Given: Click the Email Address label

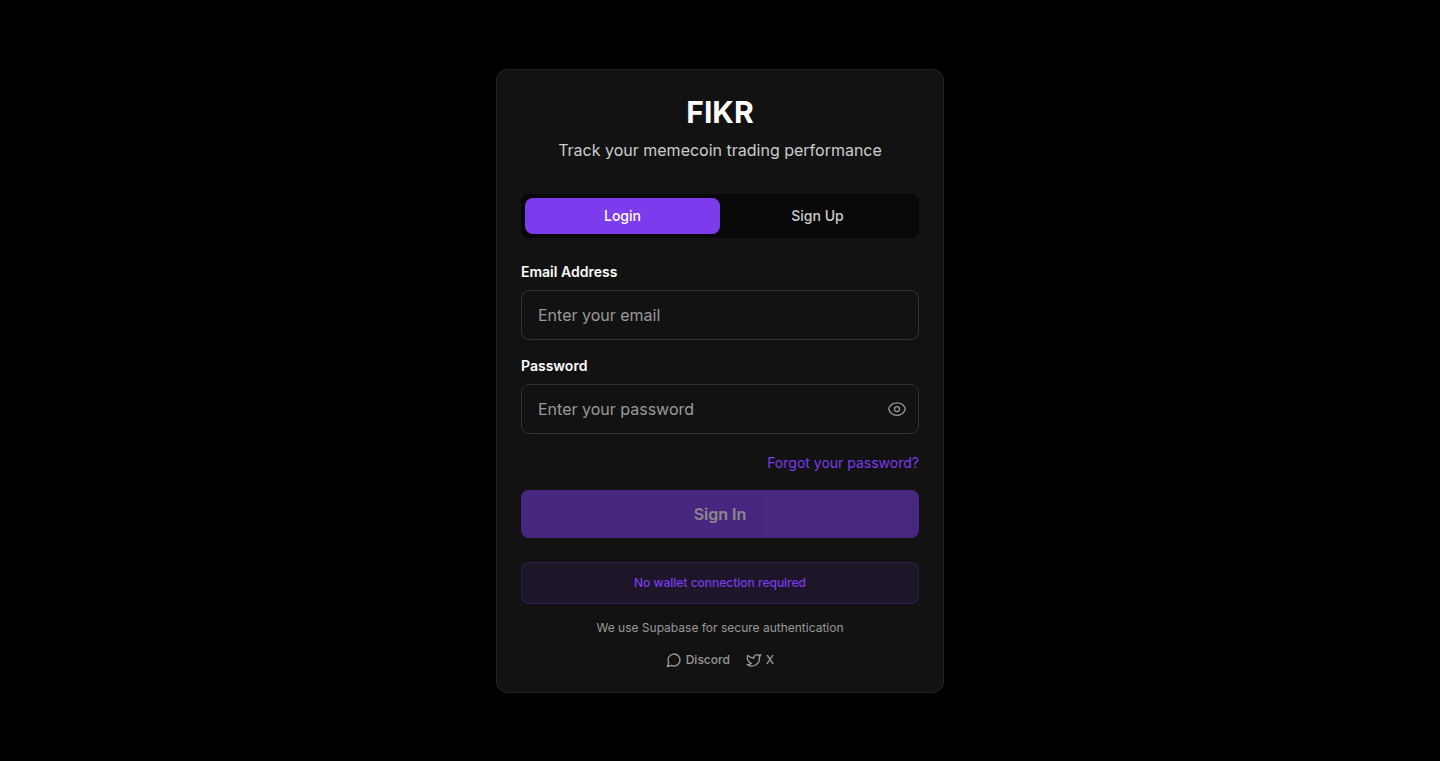Looking at the screenshot, I should (x=569, y=272).
